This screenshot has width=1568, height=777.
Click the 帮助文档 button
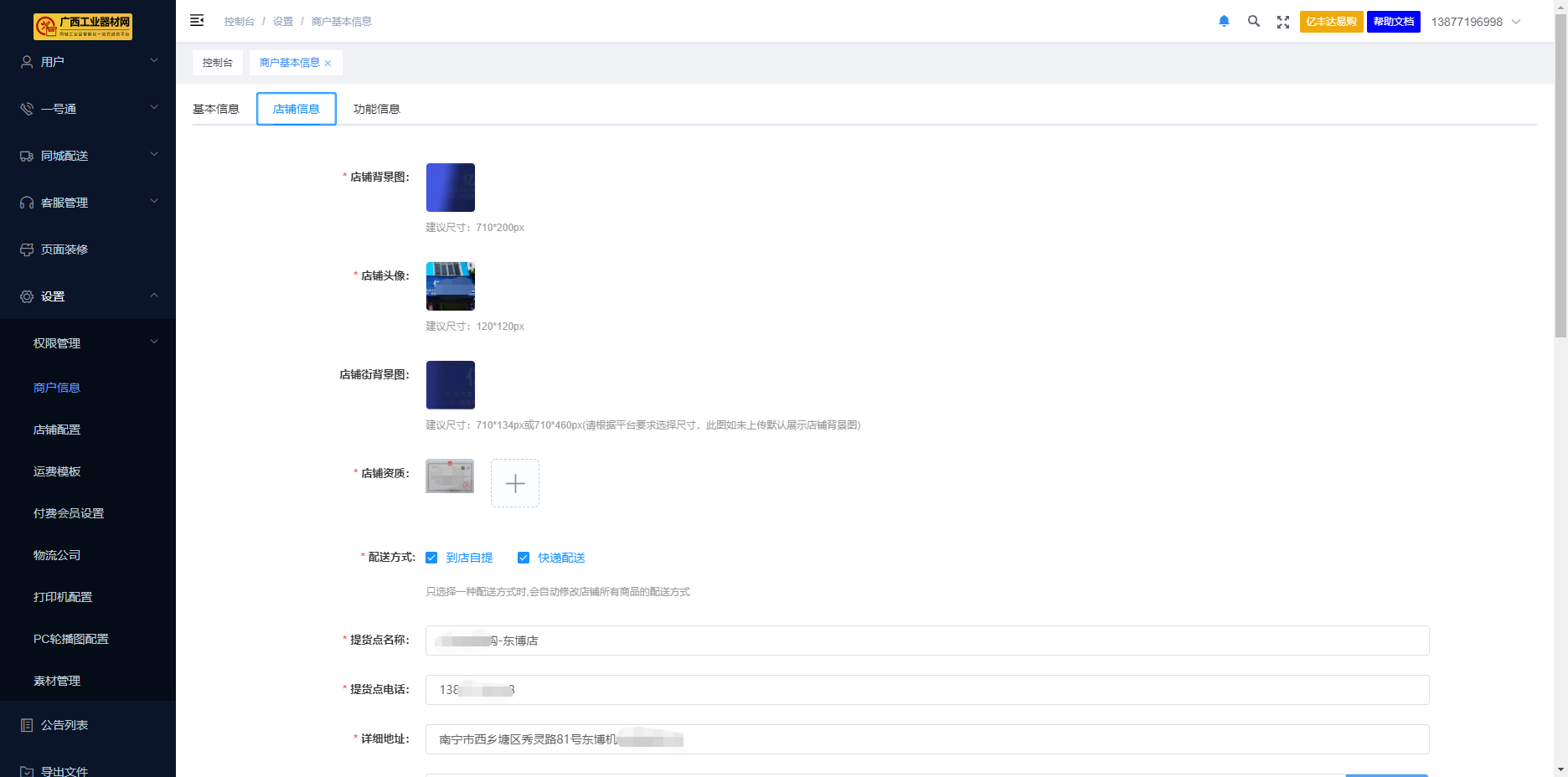tap(1393, 22)
